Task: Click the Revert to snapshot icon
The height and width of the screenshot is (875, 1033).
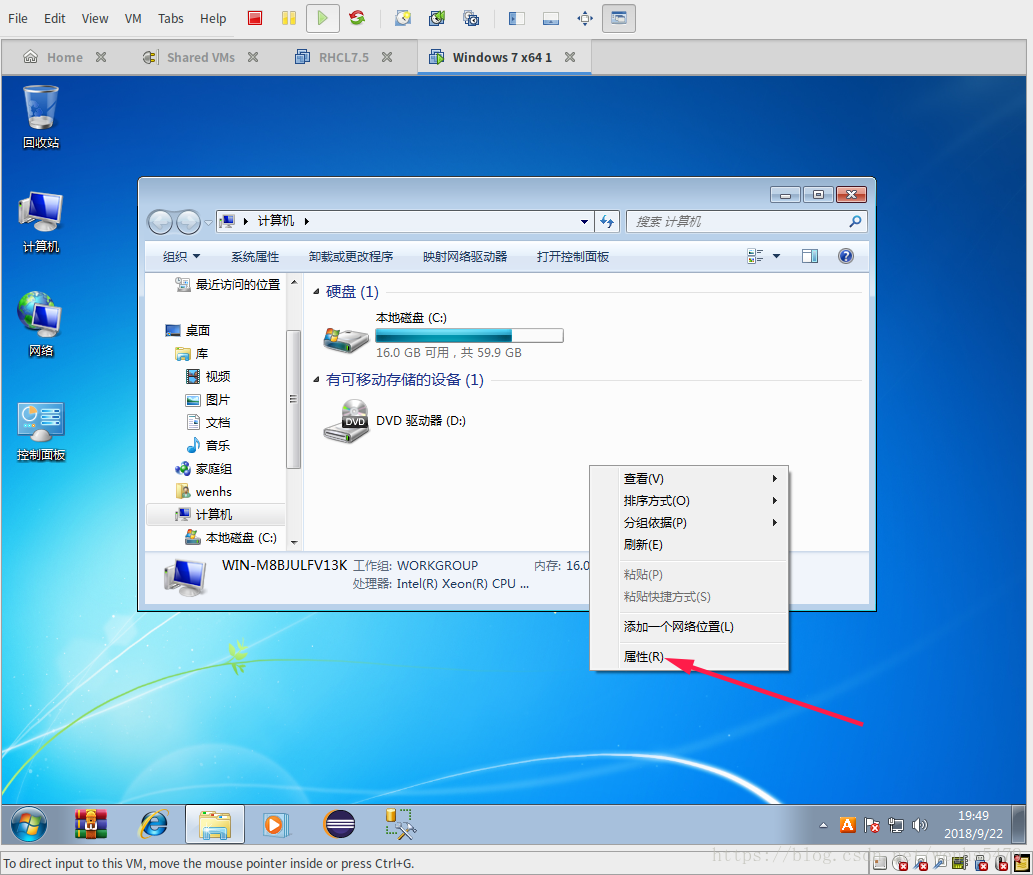Action: [437, 18]
